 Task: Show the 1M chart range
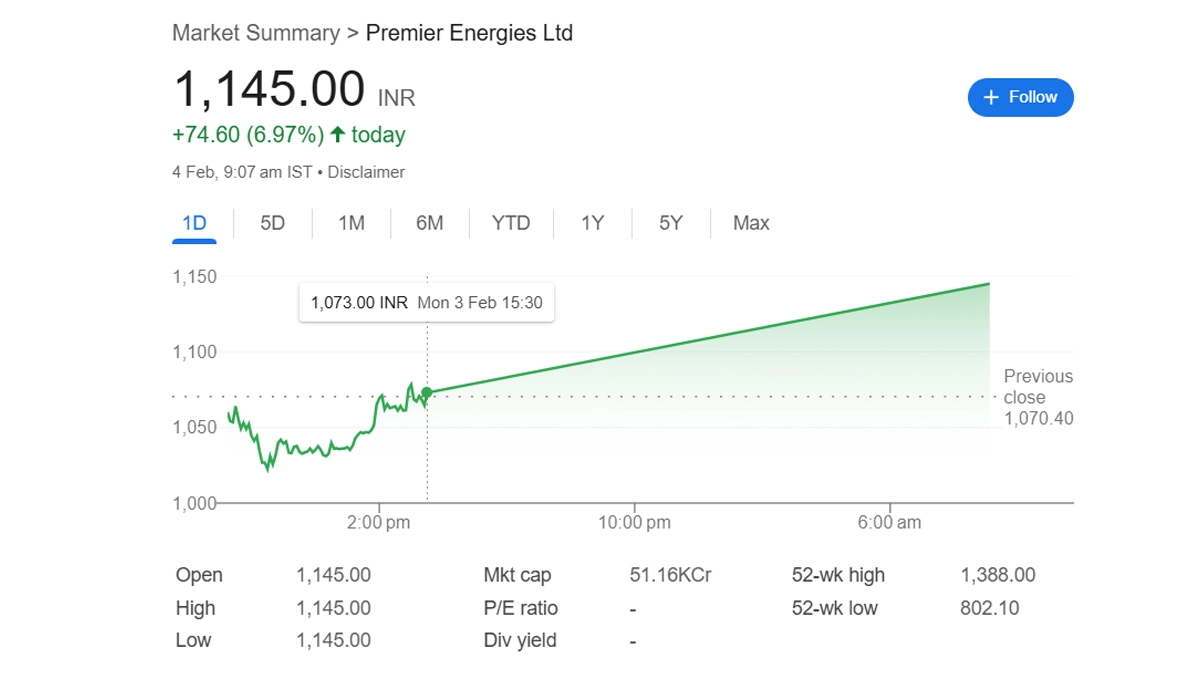point(351,223)
